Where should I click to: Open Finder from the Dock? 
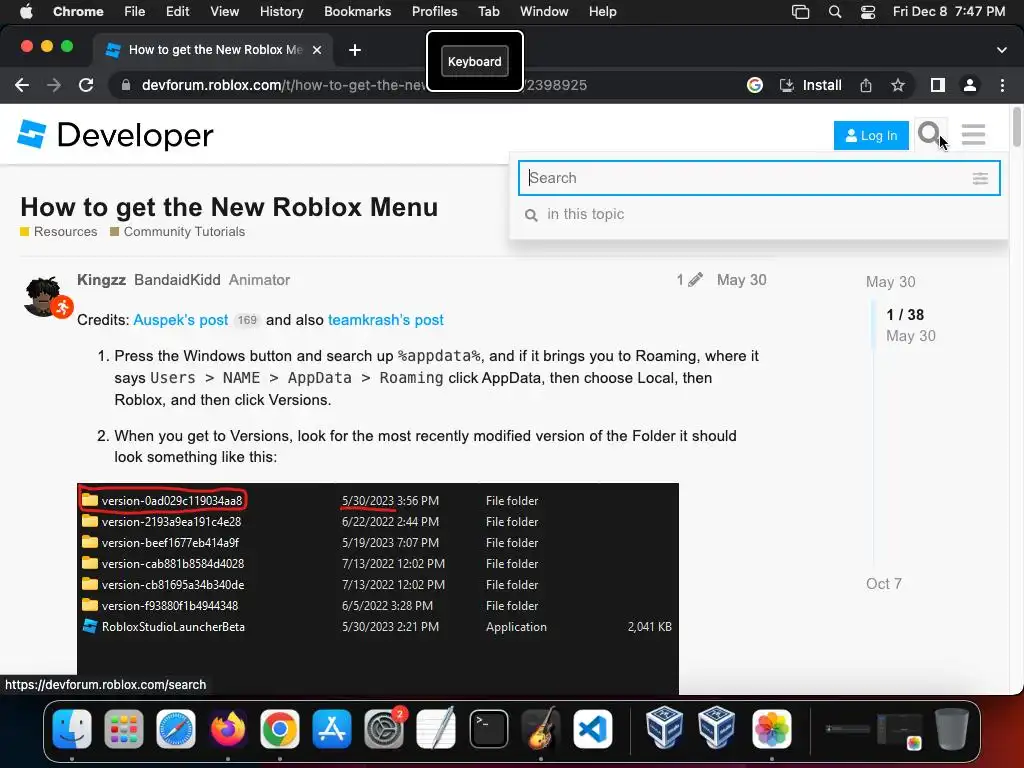tap(72, 729)
